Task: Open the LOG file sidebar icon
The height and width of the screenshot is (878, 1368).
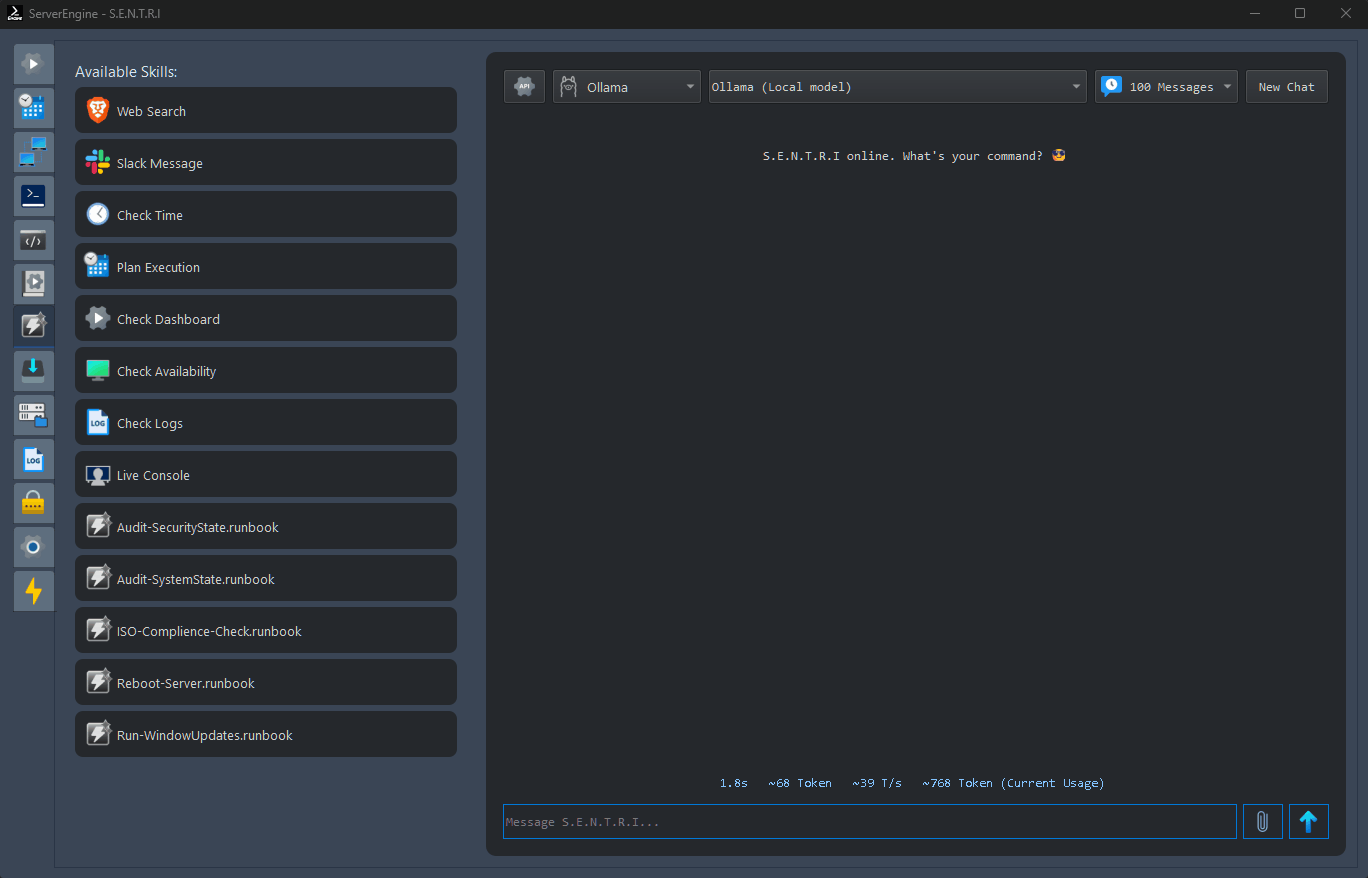Action: point(33,459)
